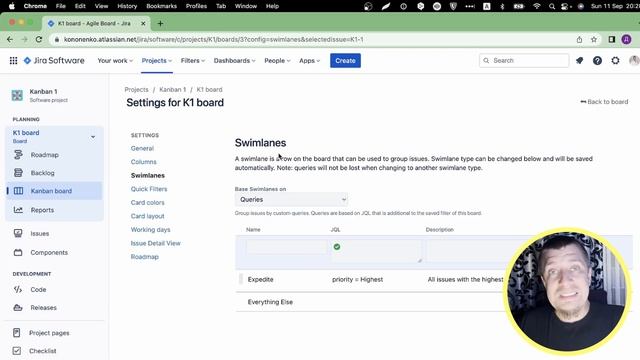Click the Jira Search field
This screenshot has height=360, width=640.
[524, 60]
